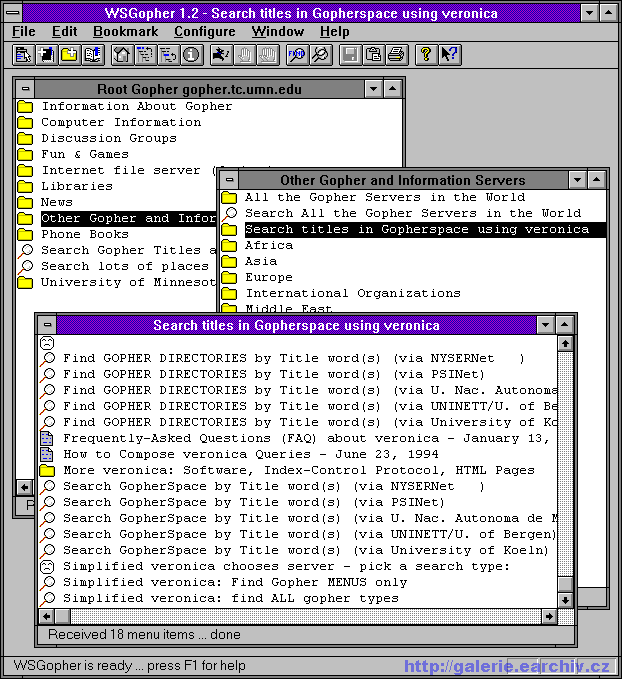Click the horizontal scroll thumb in Search titles window

click(x=62, y=616)
